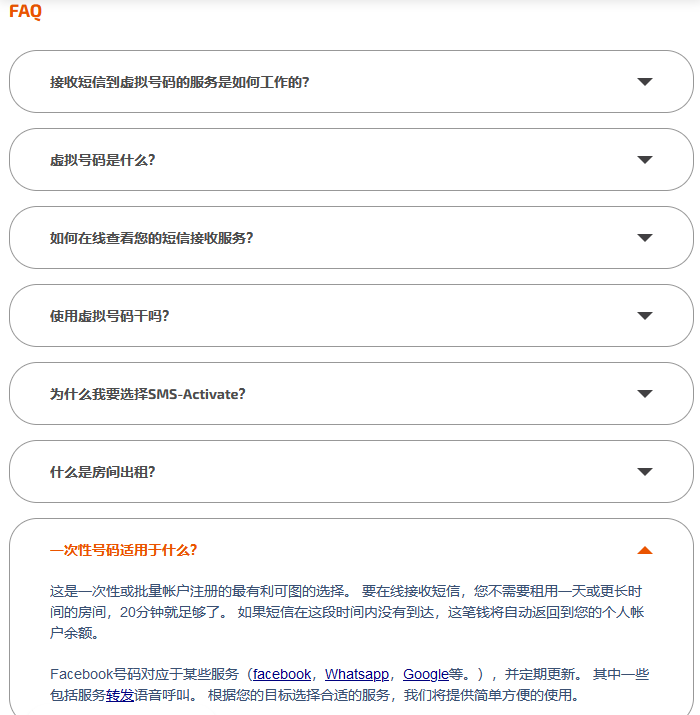700x715 pixels.
Task: Collapse the orange 一次性号码适用于什么? heading
Action: pyautogui.click(x=123, y=550)
